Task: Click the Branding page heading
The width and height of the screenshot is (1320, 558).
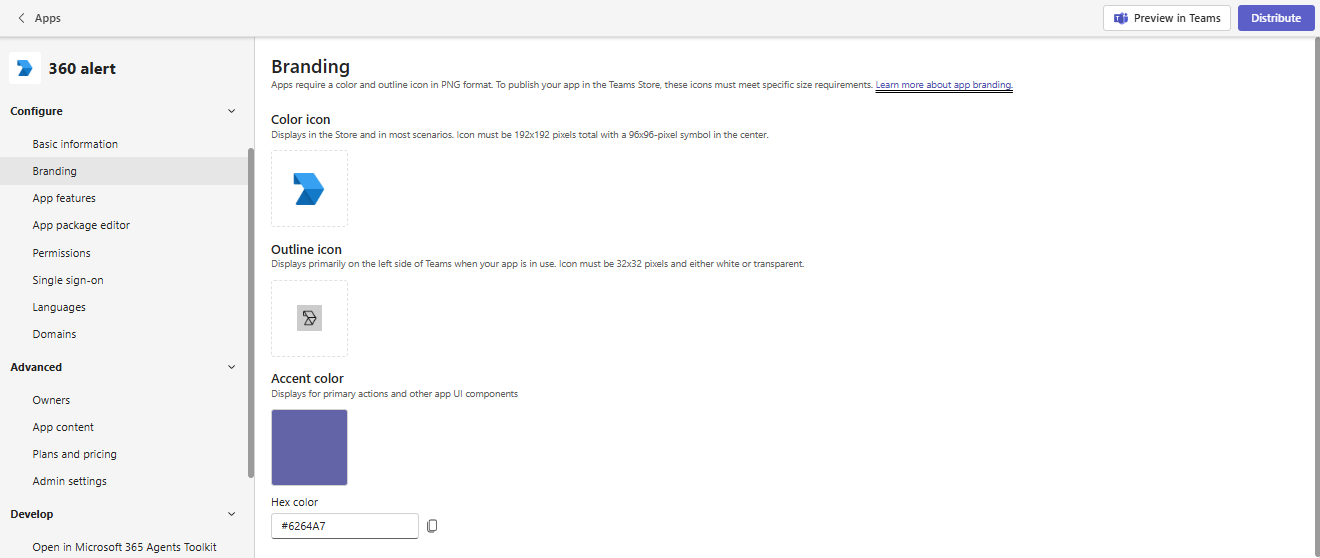Action: (x=311, y=66)
